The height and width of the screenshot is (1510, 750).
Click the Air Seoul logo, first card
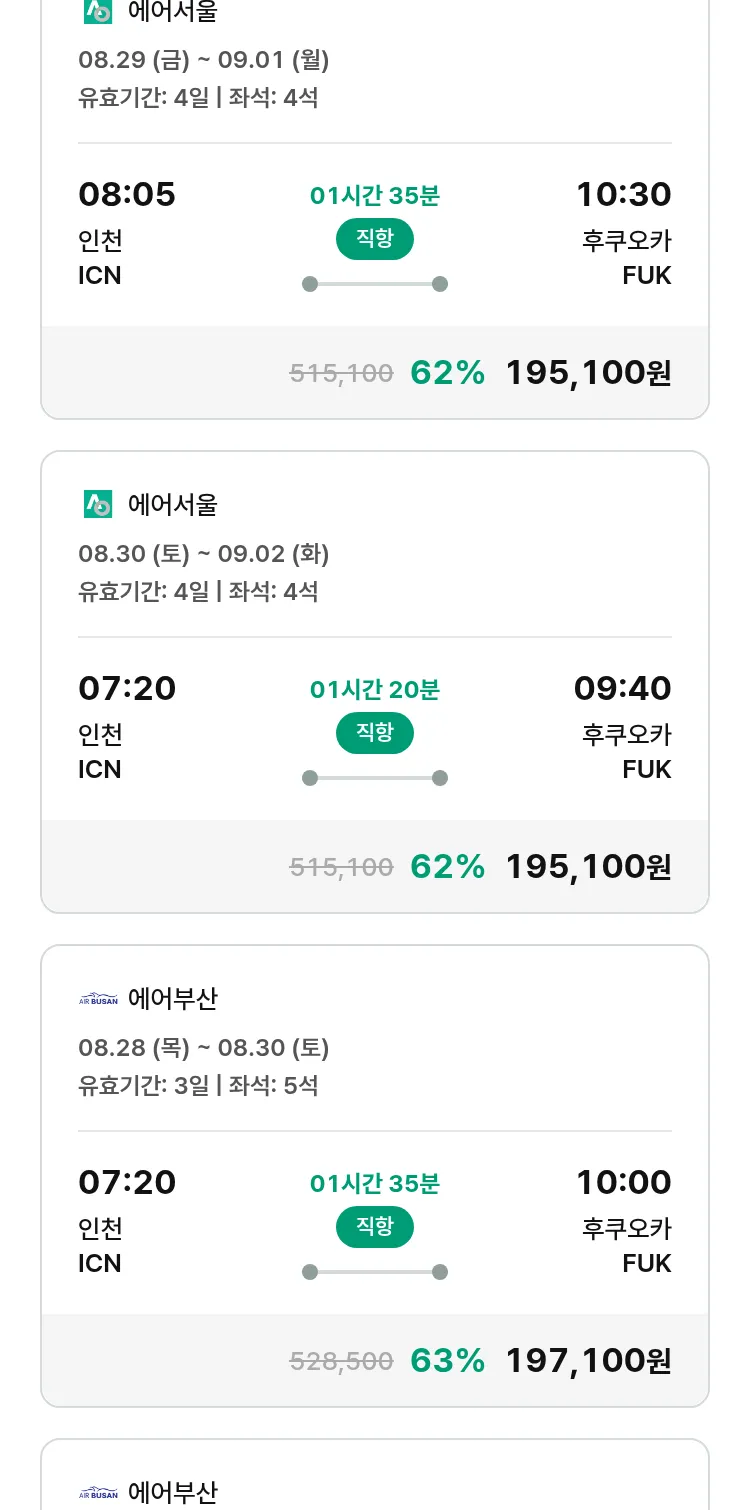click(98, 11)
